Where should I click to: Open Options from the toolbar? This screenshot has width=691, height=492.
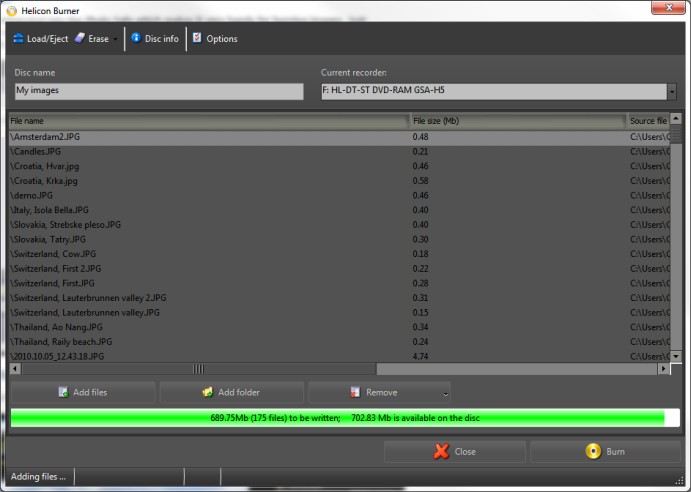coord(215,39)
